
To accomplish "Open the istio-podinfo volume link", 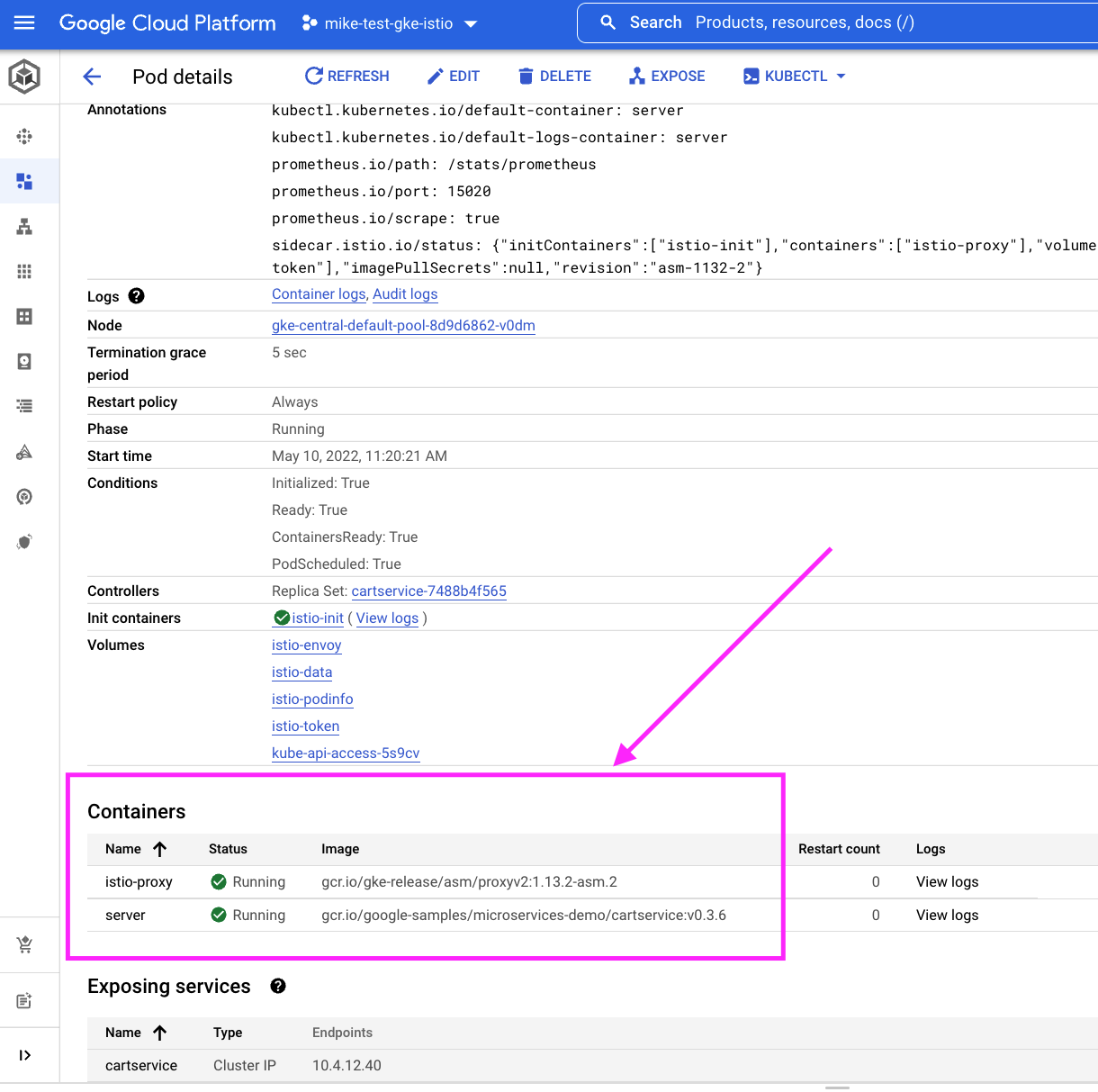I will click(x=312, y=699).
